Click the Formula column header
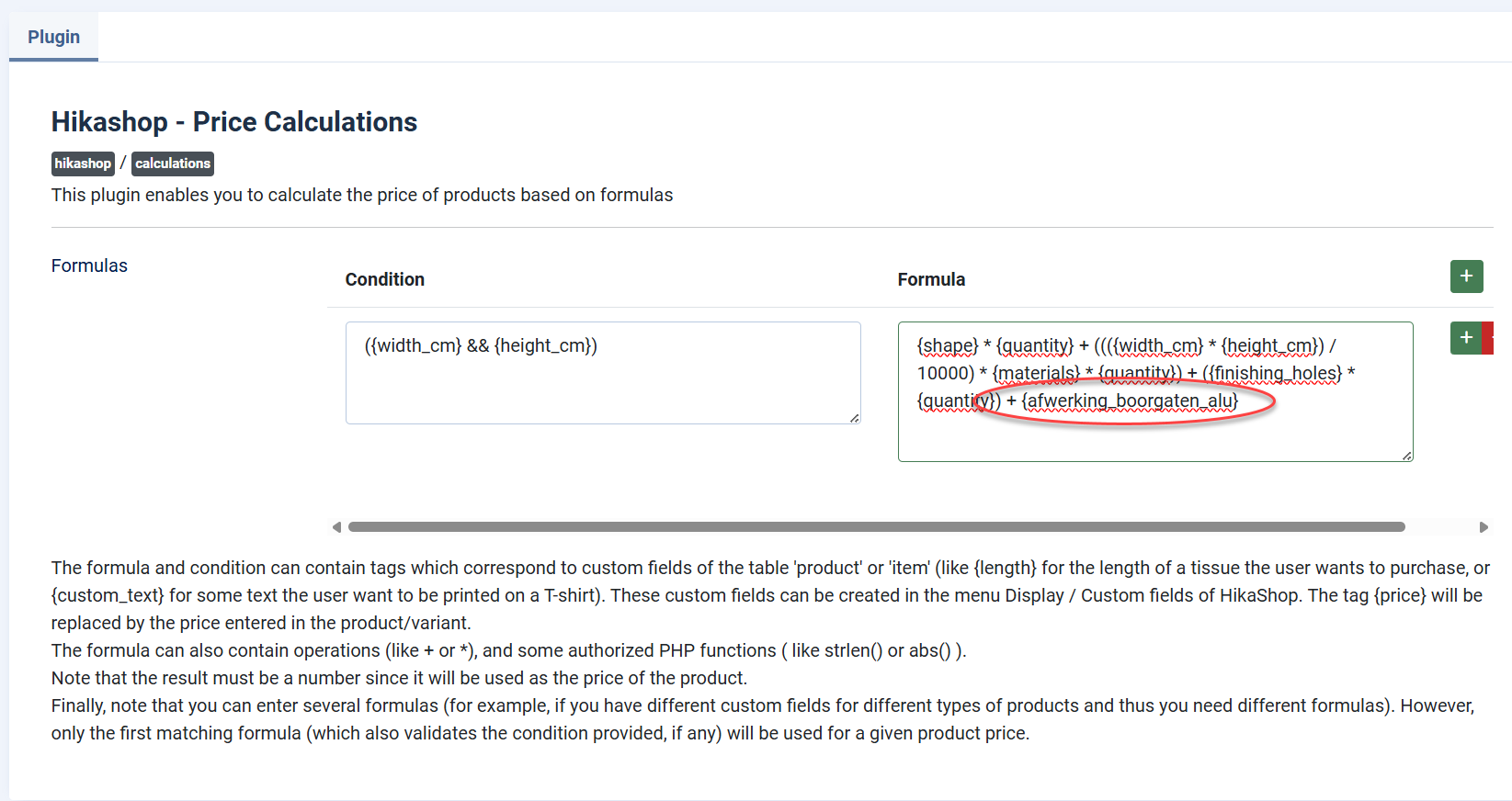This screenshot has height=801, width=1512. coord(931,279)
